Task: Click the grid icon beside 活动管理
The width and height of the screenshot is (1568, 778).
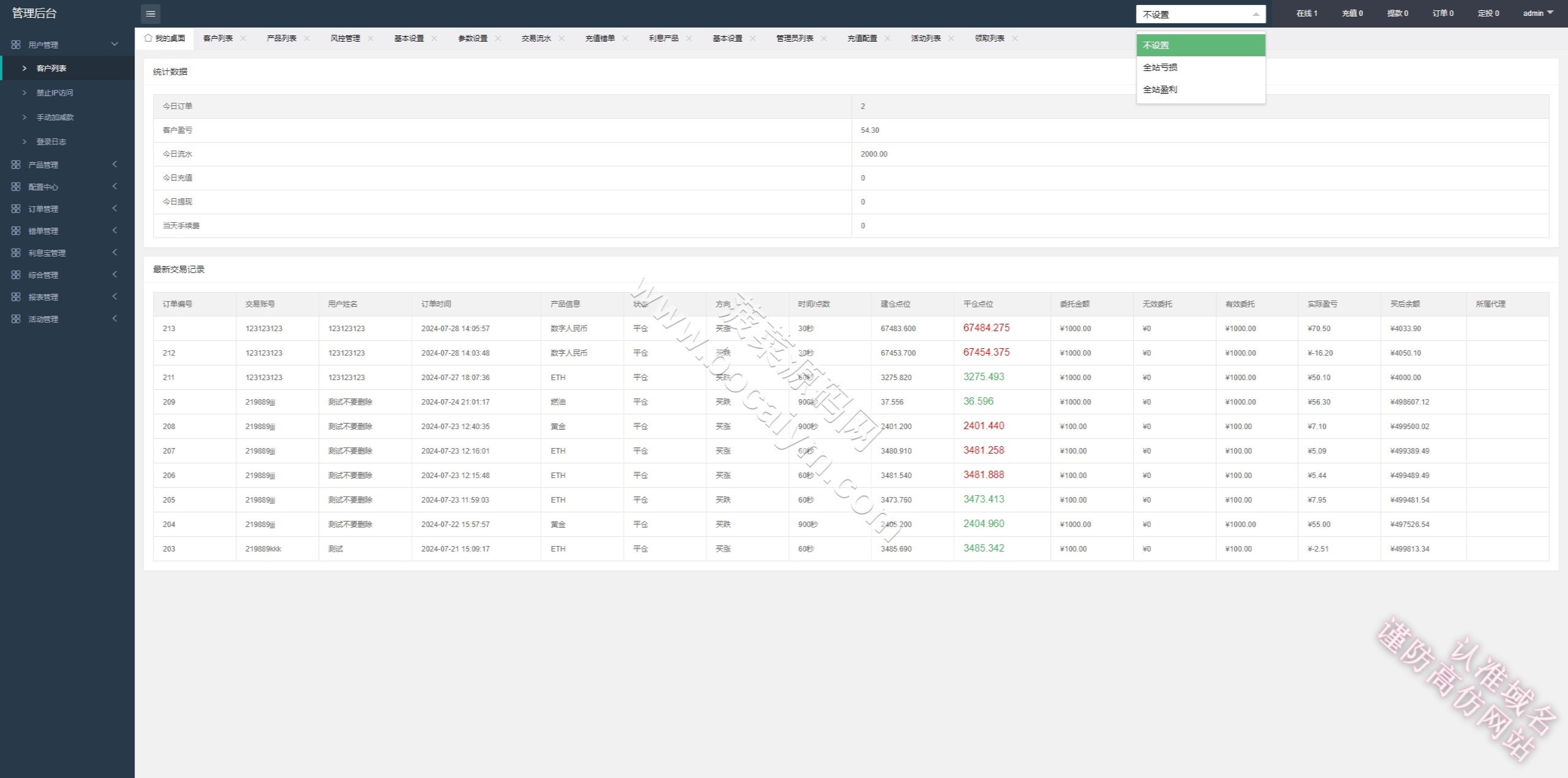Action: 16,319
